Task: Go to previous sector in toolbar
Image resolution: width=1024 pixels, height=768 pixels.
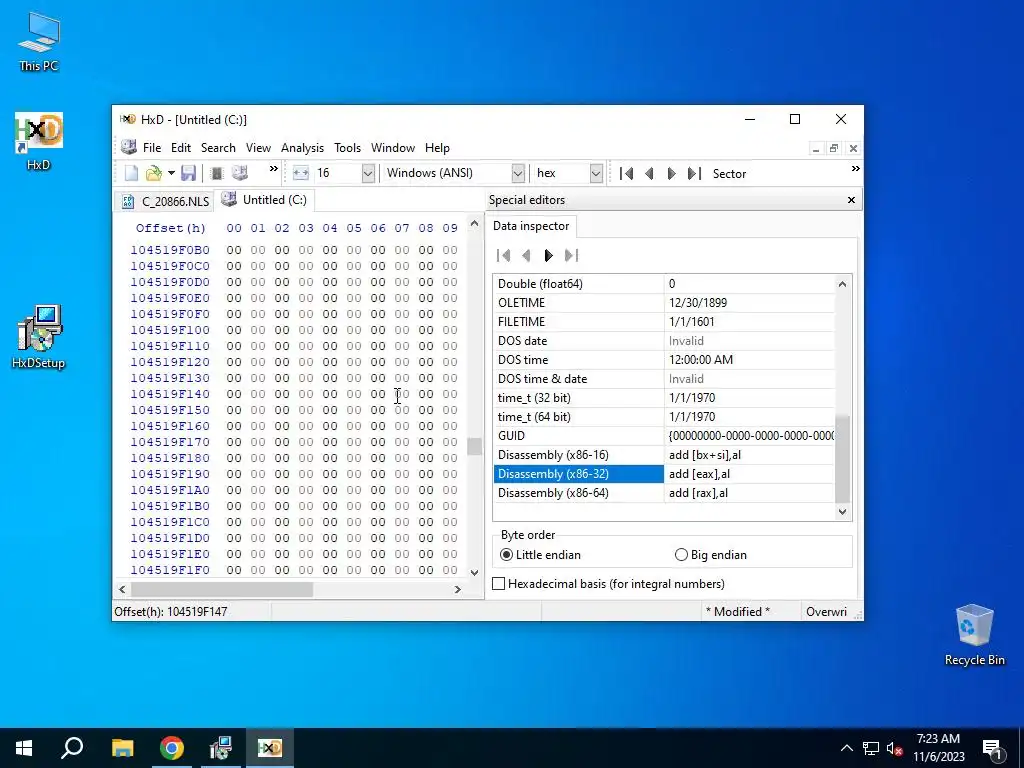Action: coord(649,173)
